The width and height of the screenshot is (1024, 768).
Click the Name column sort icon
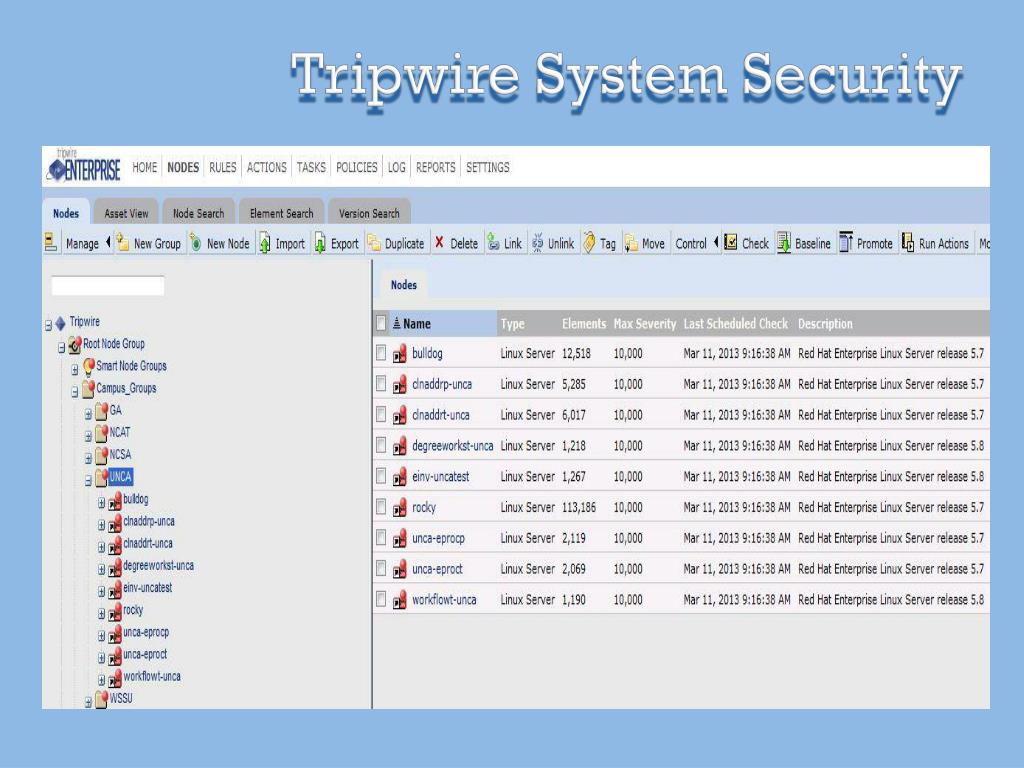point(396,323)
